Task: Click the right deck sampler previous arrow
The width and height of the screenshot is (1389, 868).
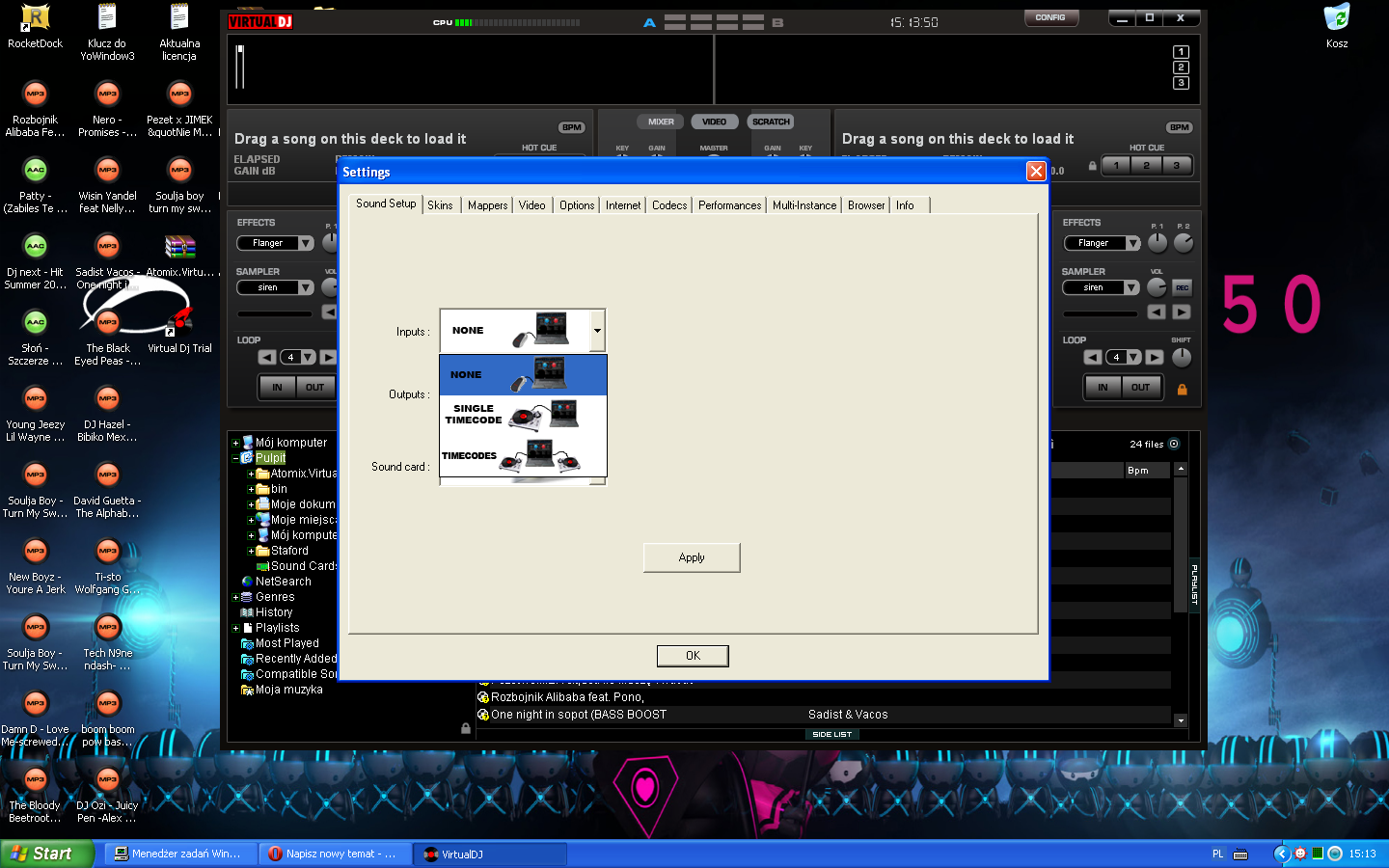Action: 1157,312
